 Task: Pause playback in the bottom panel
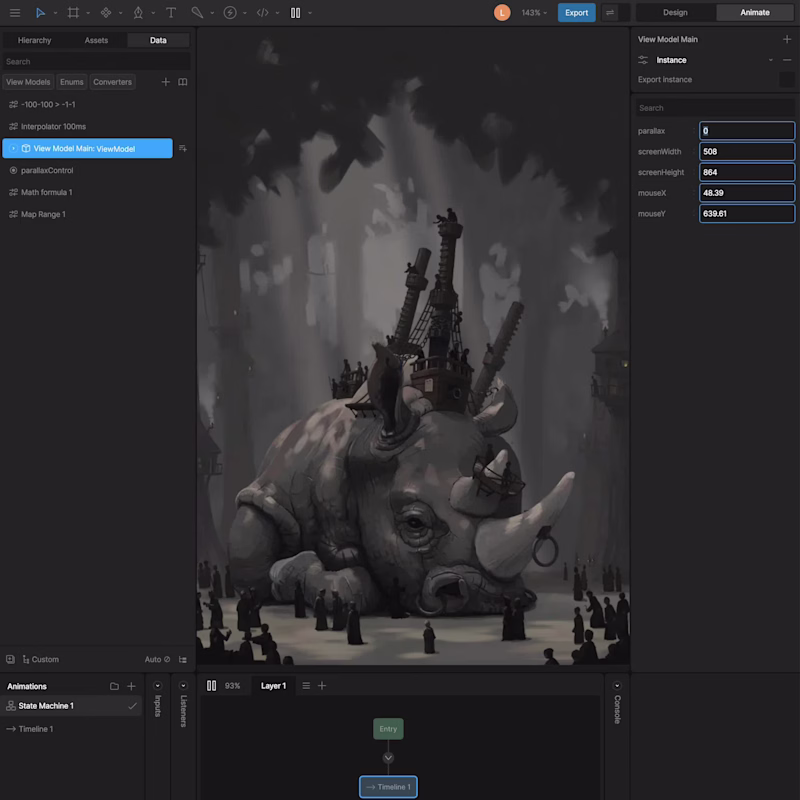[x=212, y=686]
